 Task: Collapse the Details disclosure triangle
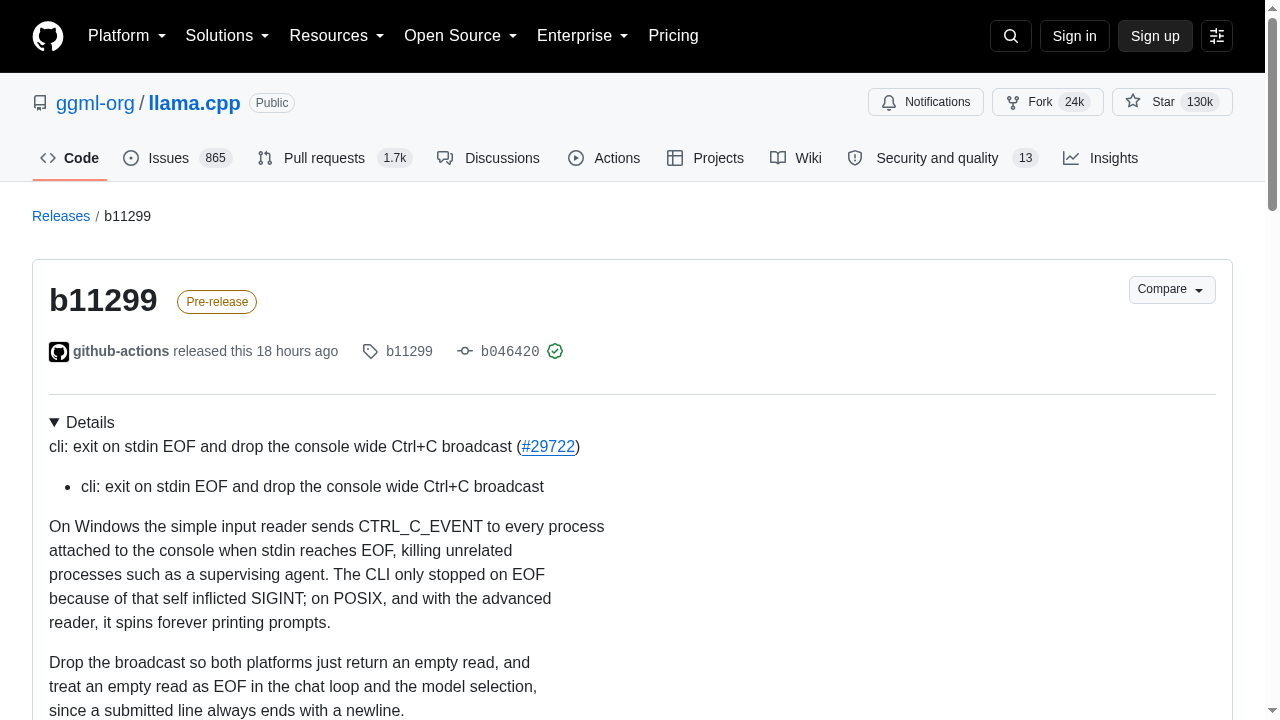point(55,423)
